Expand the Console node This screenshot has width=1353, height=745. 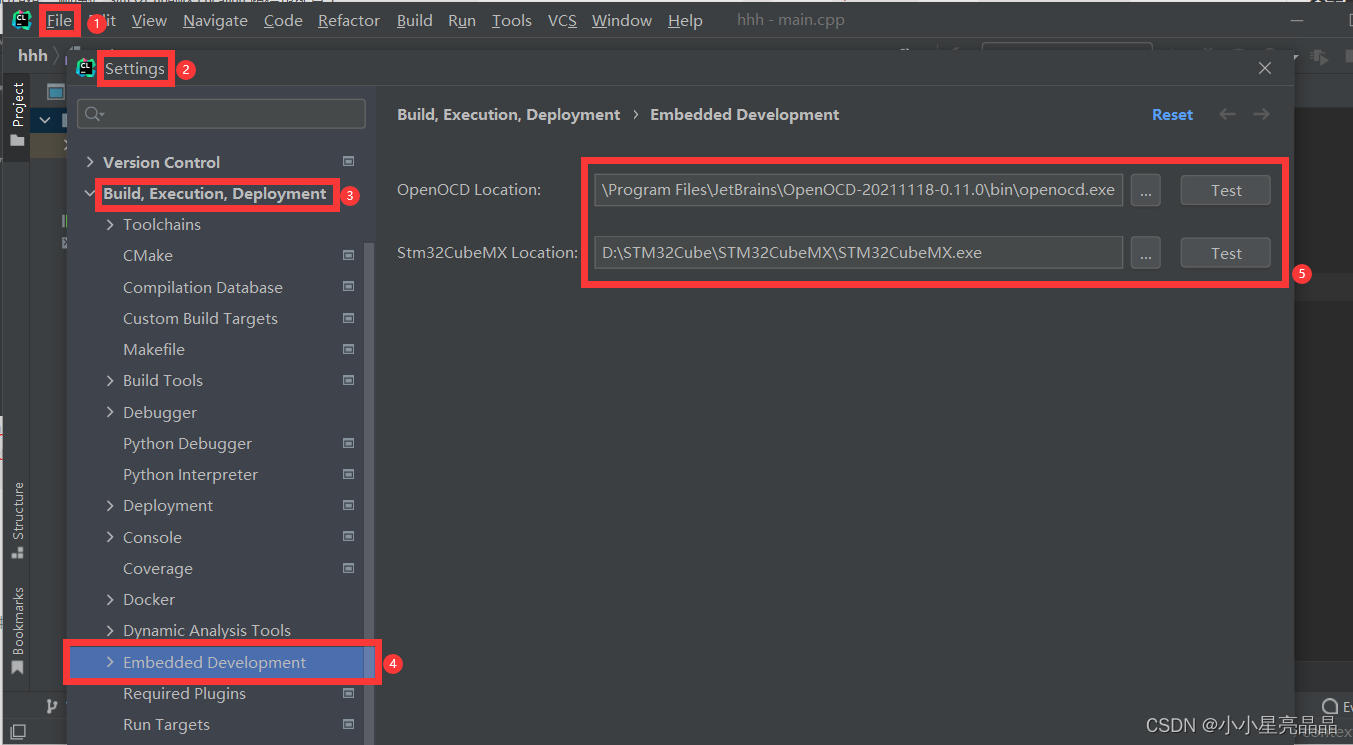[110, 537]
